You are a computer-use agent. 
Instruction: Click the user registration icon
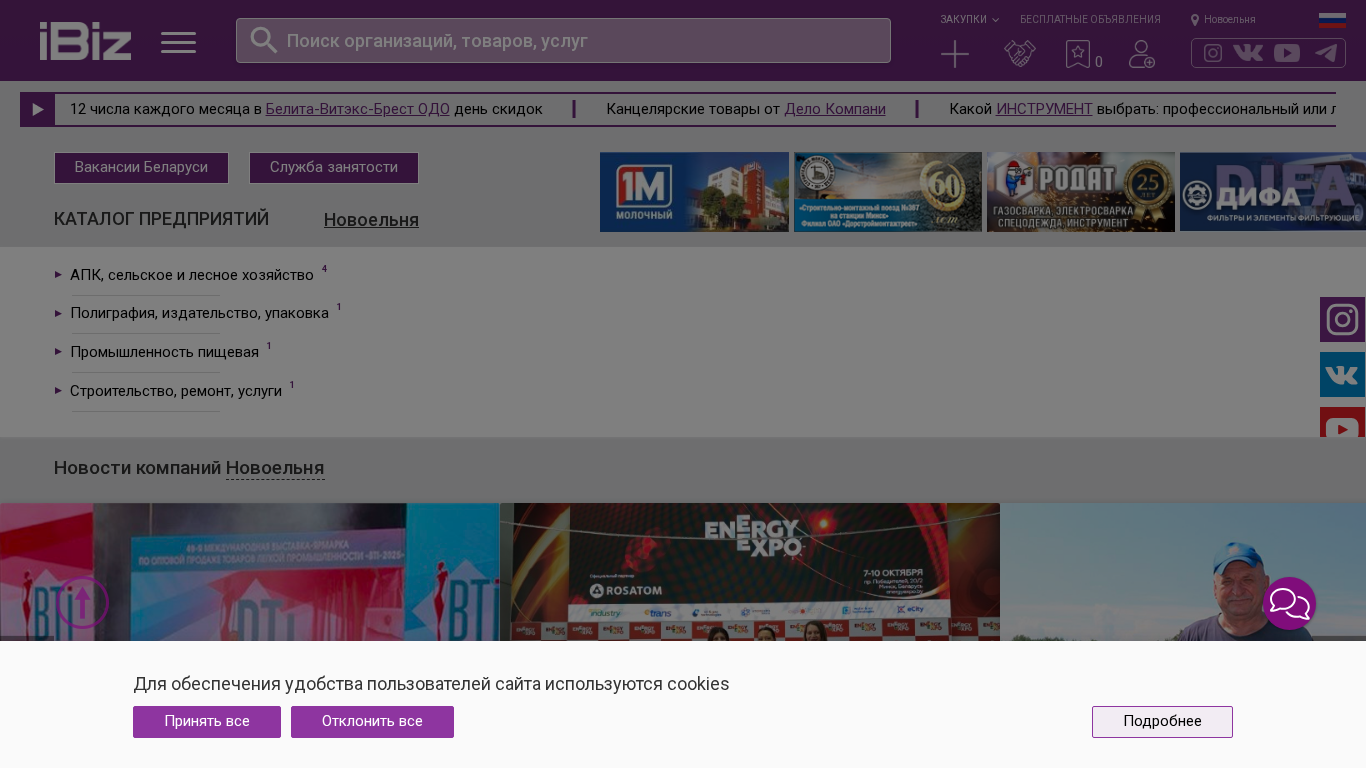tap(1142, 54)
